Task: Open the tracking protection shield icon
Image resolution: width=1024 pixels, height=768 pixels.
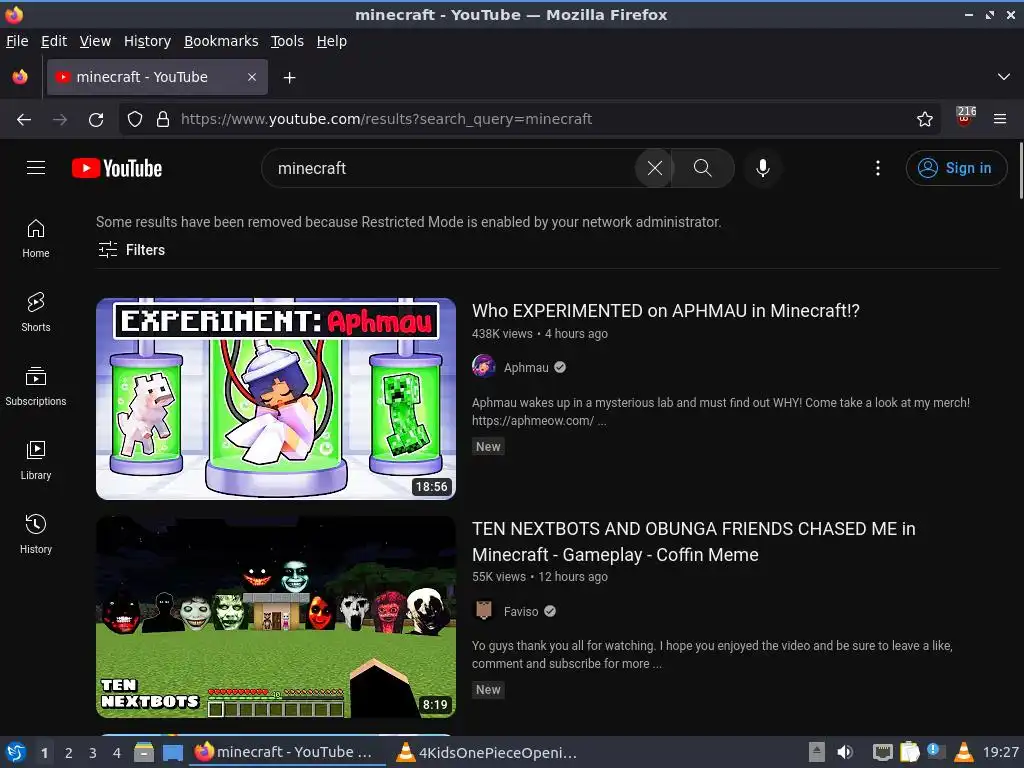Action: pos(135,119)
